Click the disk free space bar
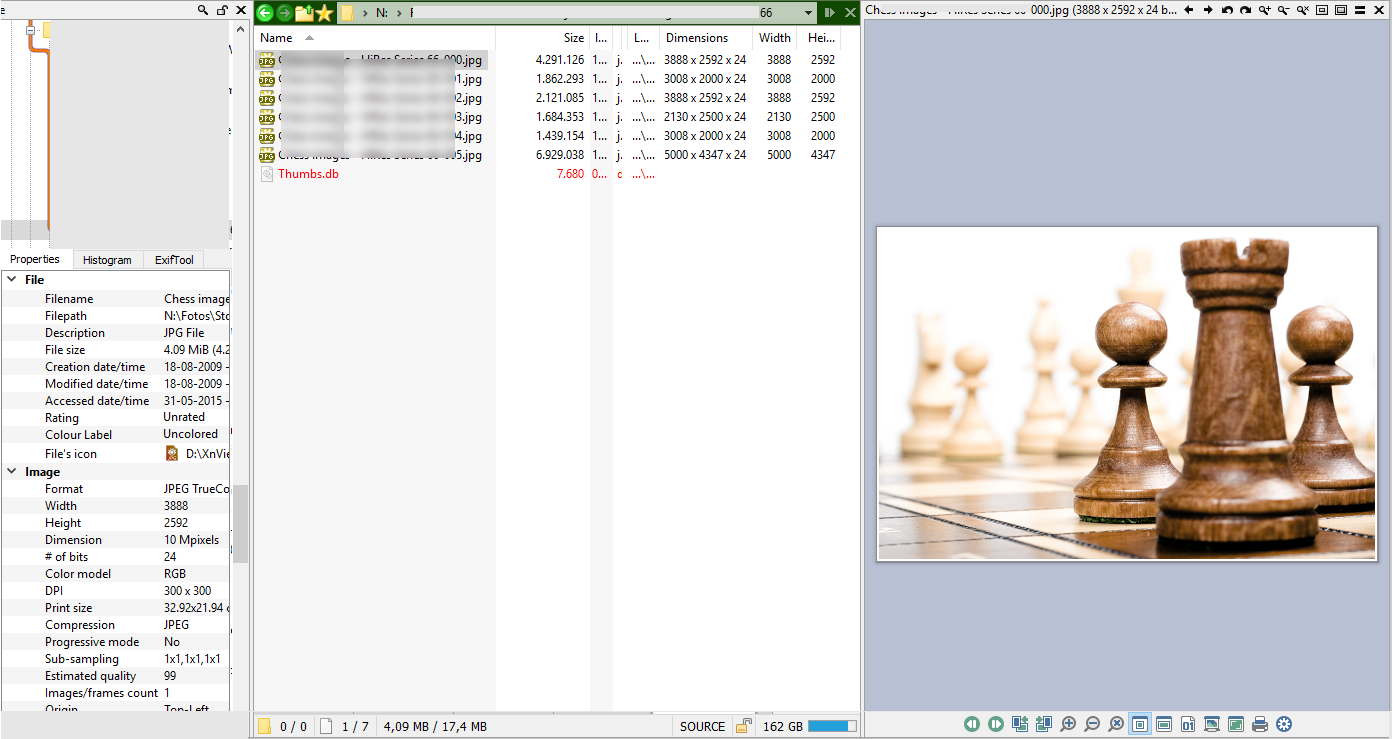This screenshot has width=1392, height=739. pyautogui.click(x=832, y=727)
